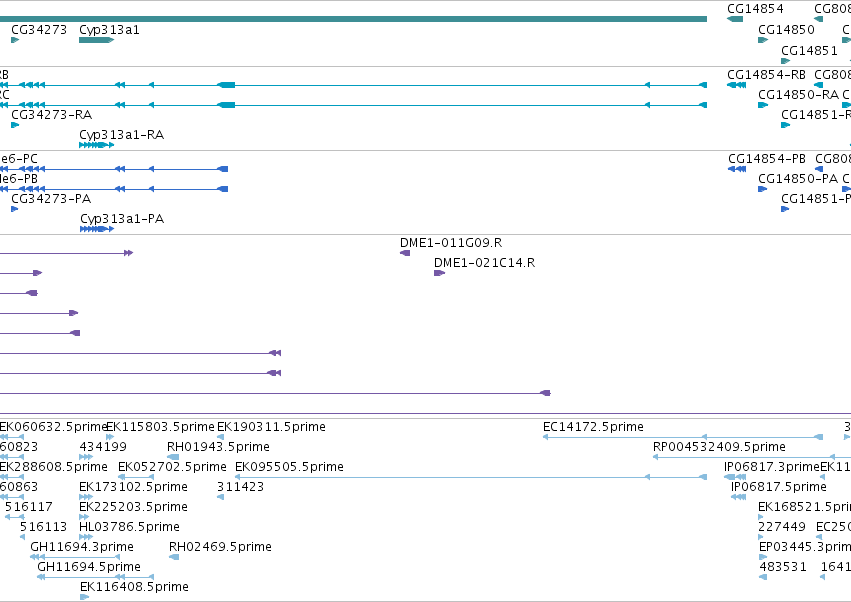The image size is (851, 602).
Task: Select the GH11694.3prime EST feature
Action: pyautogui.click(x=75, y=557)
